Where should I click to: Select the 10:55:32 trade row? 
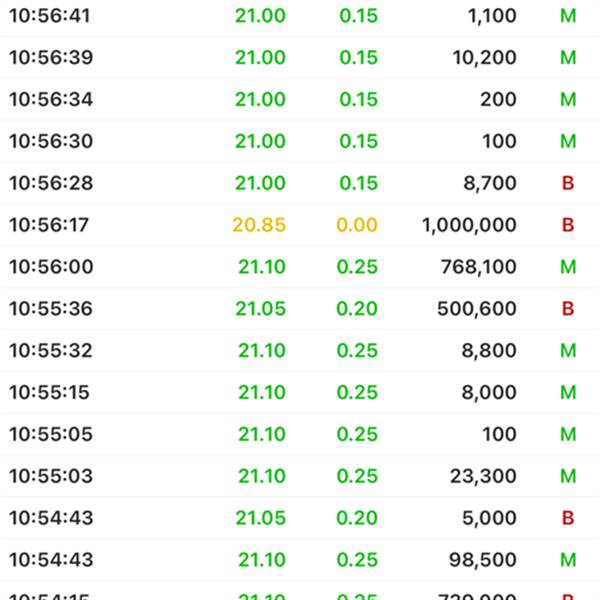[300, 351]
